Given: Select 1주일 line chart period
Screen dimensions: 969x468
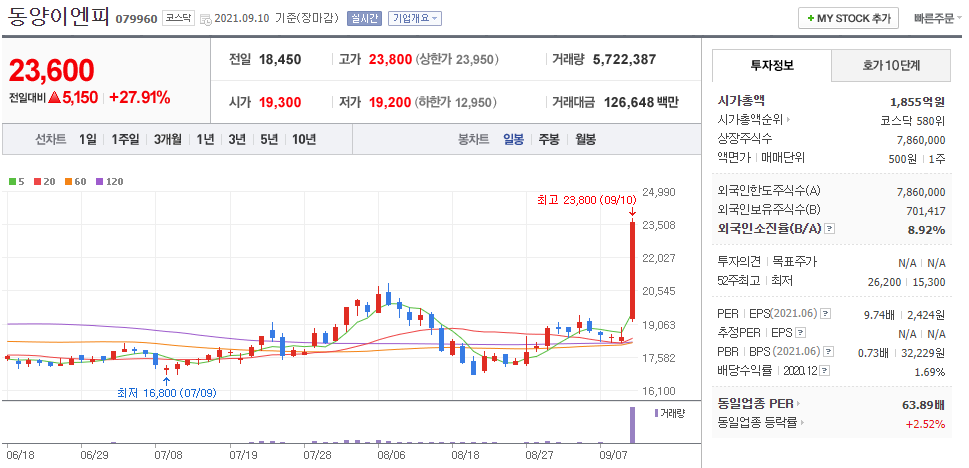Looking at the screenshot, I should 125,139.
